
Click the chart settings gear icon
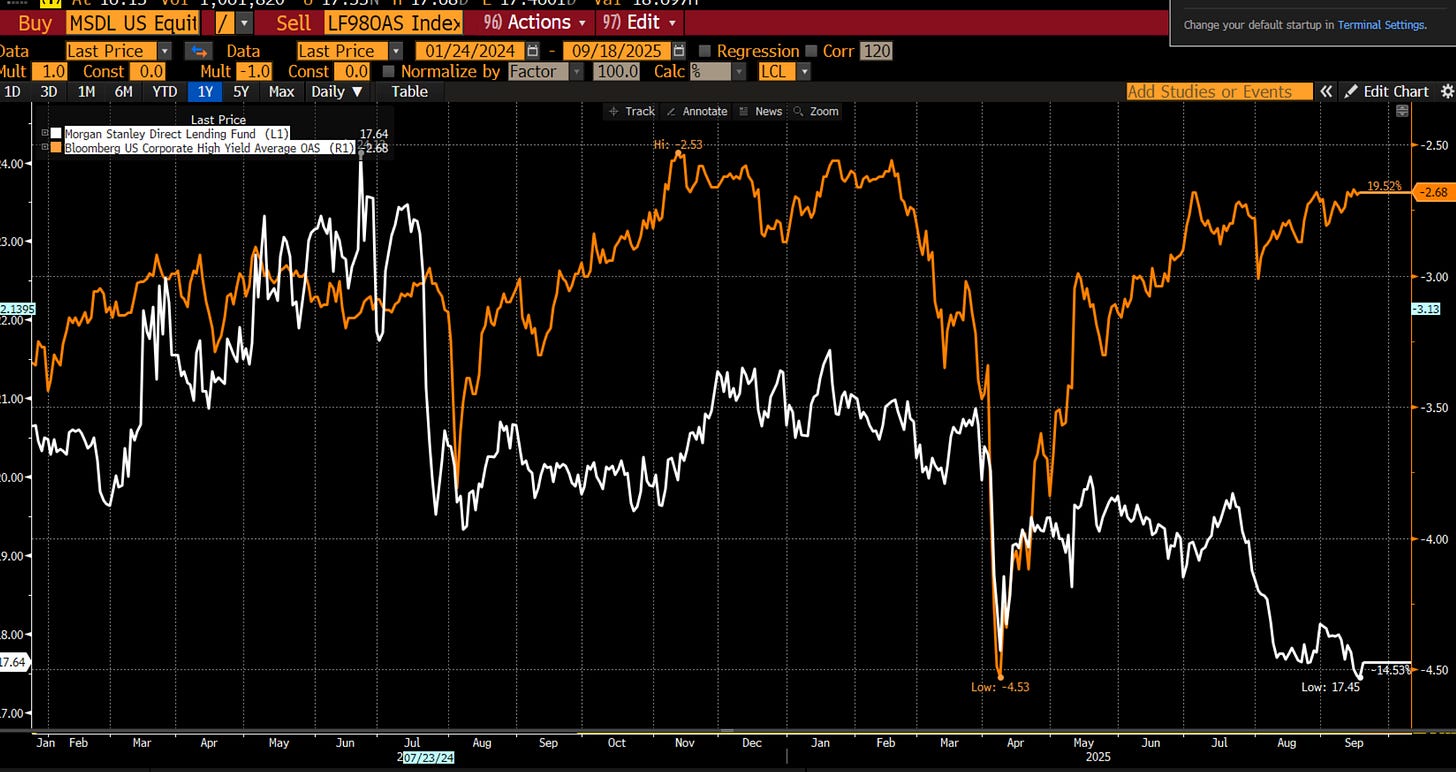(1446, 91)
